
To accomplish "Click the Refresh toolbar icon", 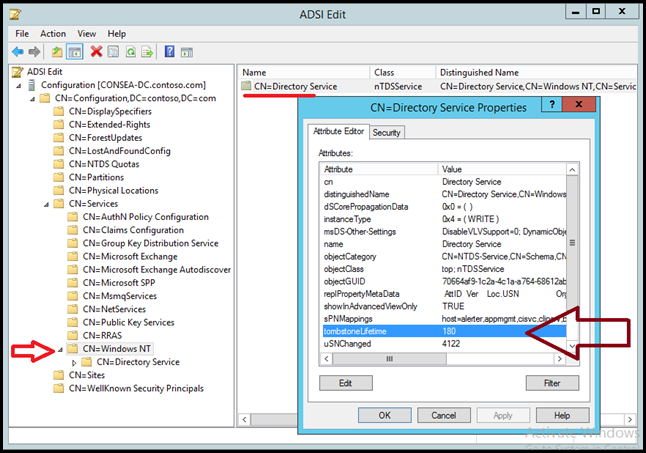I will 131,51.
